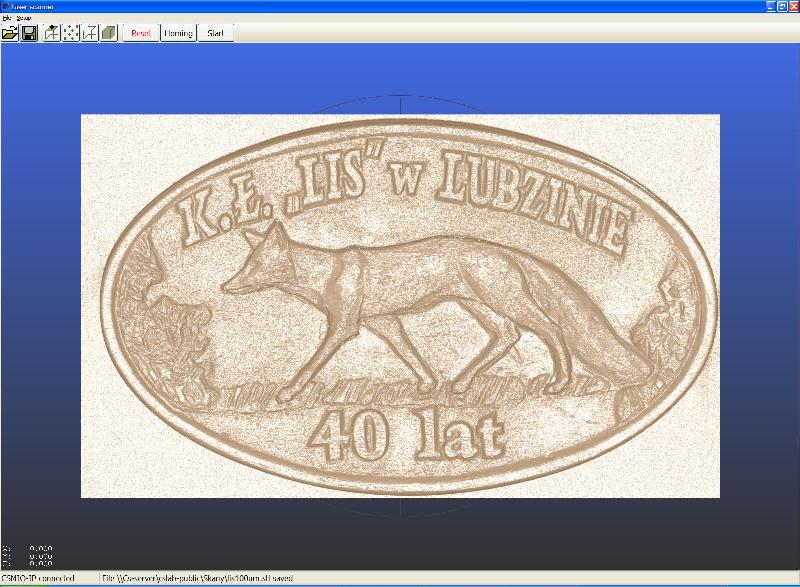Switch to point cloud display icon

pos(71,33)
